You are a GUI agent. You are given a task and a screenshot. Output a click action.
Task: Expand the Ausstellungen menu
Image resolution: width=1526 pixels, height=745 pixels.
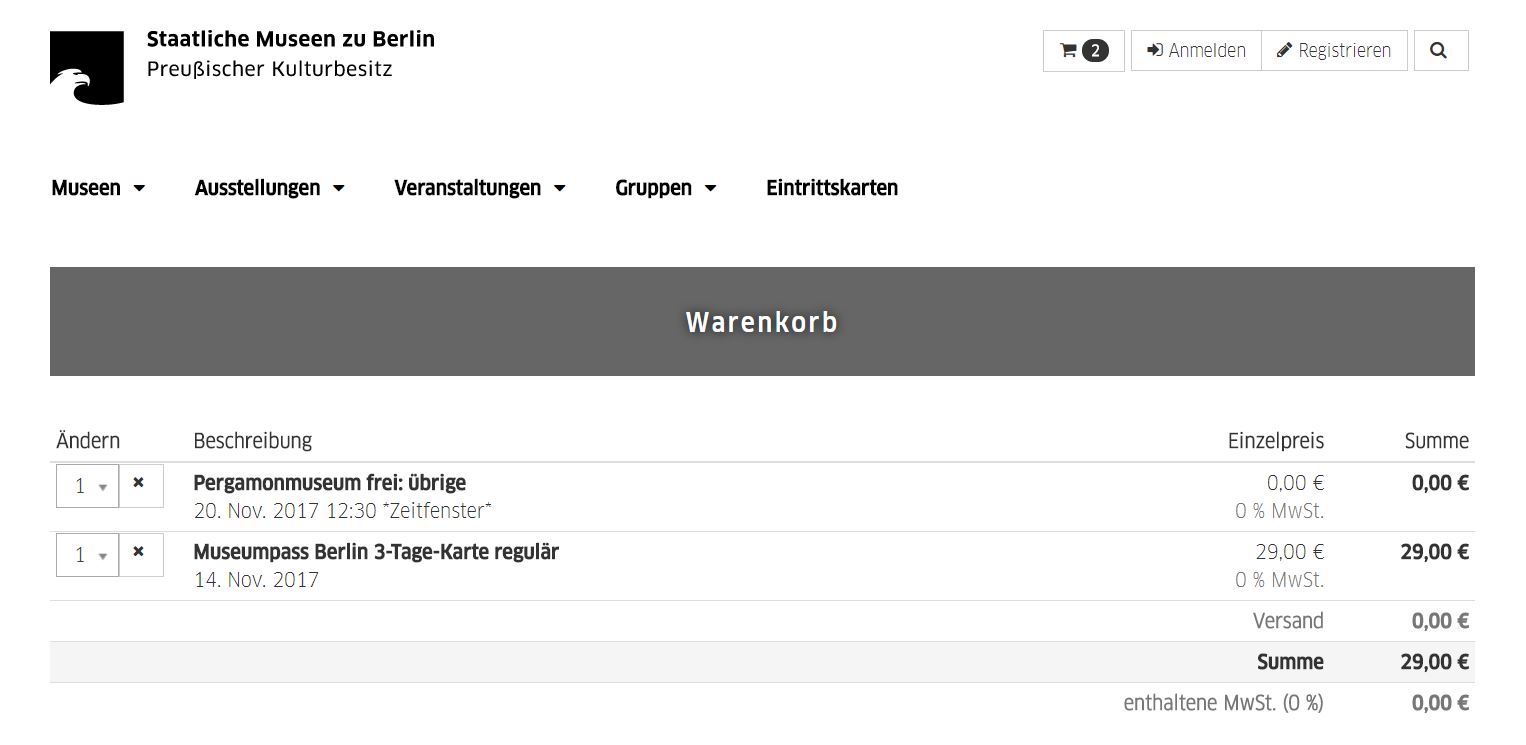coord(270,188)
